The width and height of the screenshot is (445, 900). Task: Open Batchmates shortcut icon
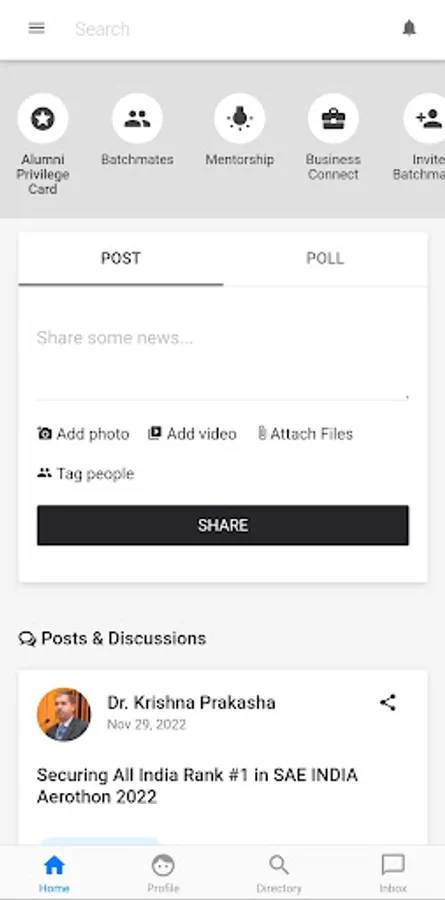tap(137, 119)
